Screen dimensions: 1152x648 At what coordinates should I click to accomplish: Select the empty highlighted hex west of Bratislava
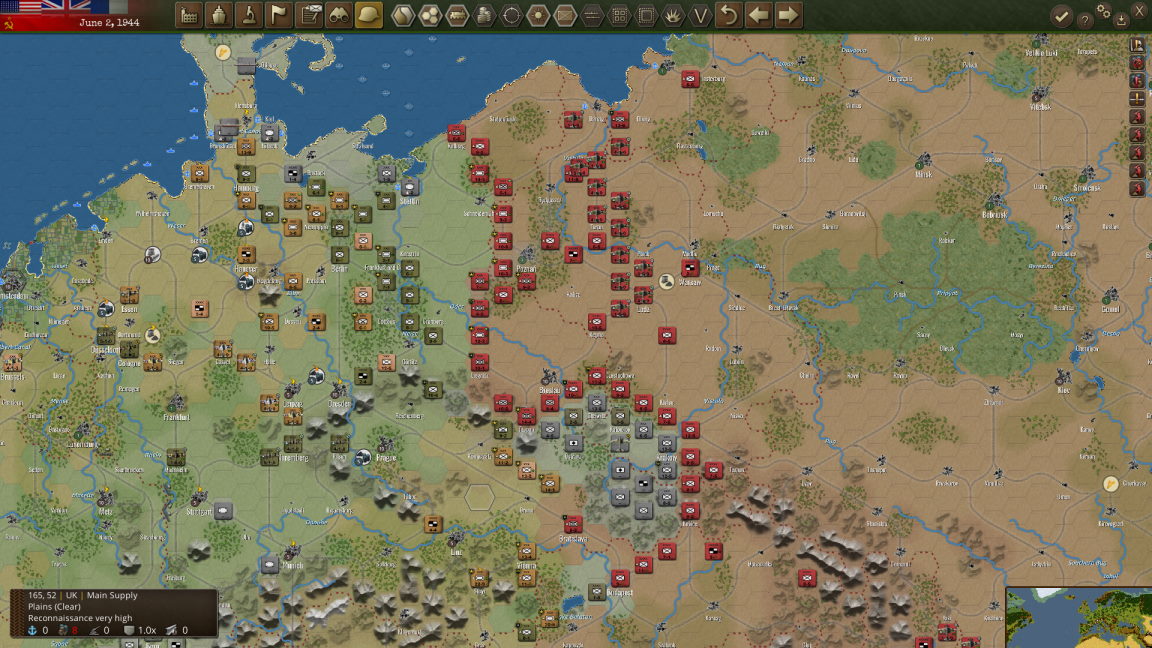point(479,497)
